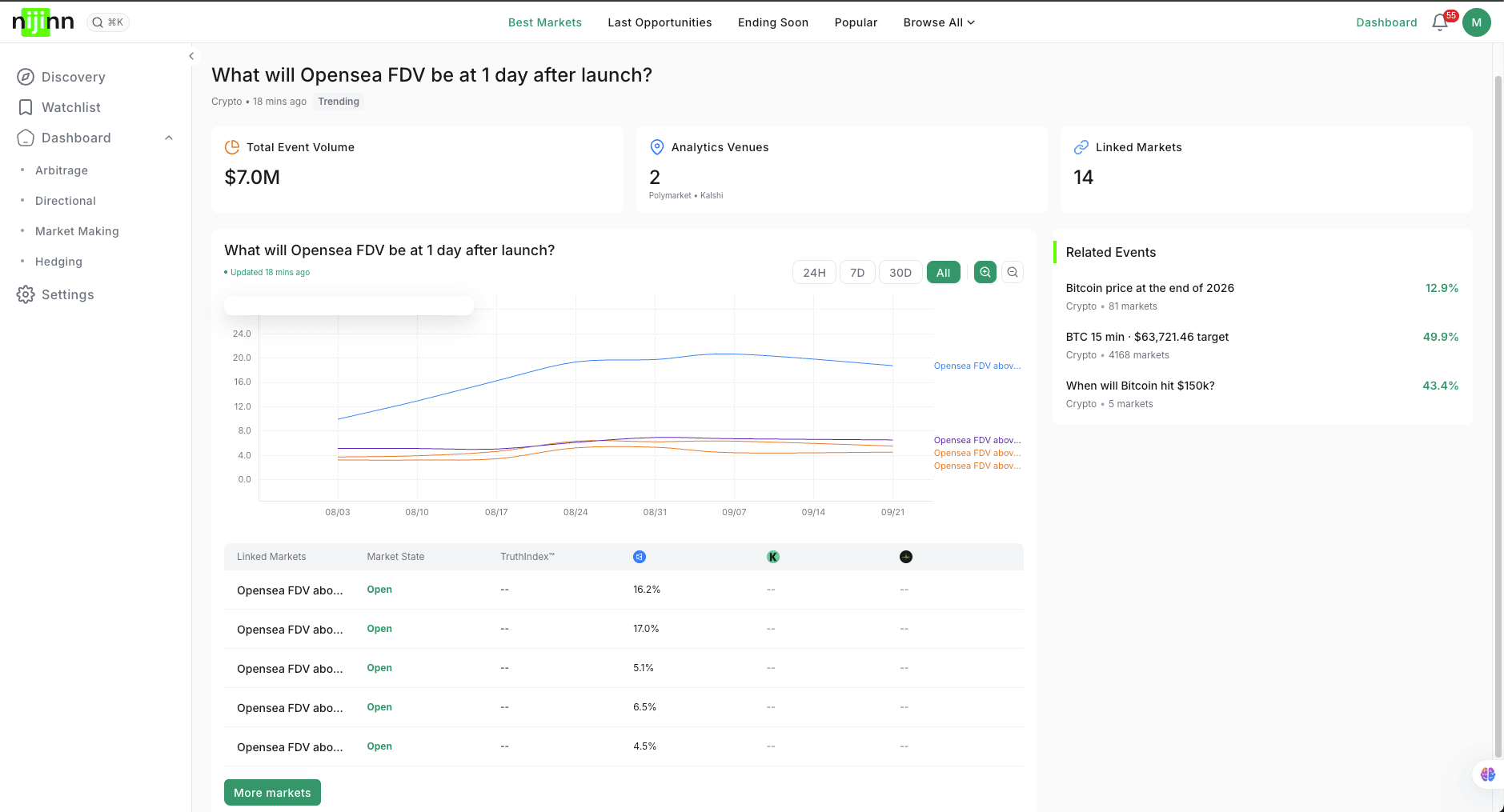Click the Total Event Volume pie icon

(x=232, y=147)
